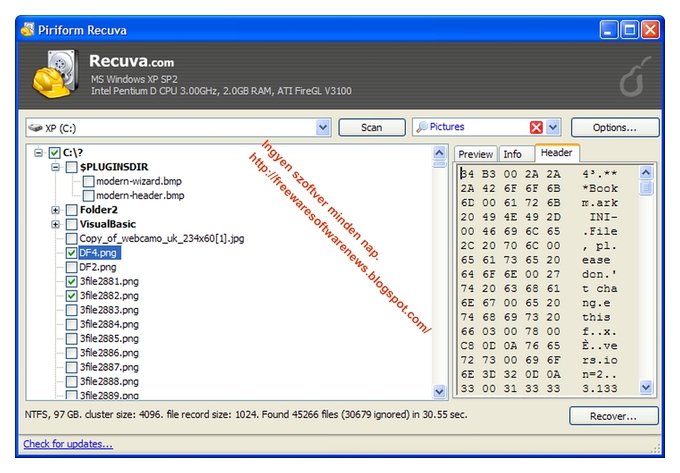
Task: Click file list scrollbar up arrow
Action: [x=439, y=153]
